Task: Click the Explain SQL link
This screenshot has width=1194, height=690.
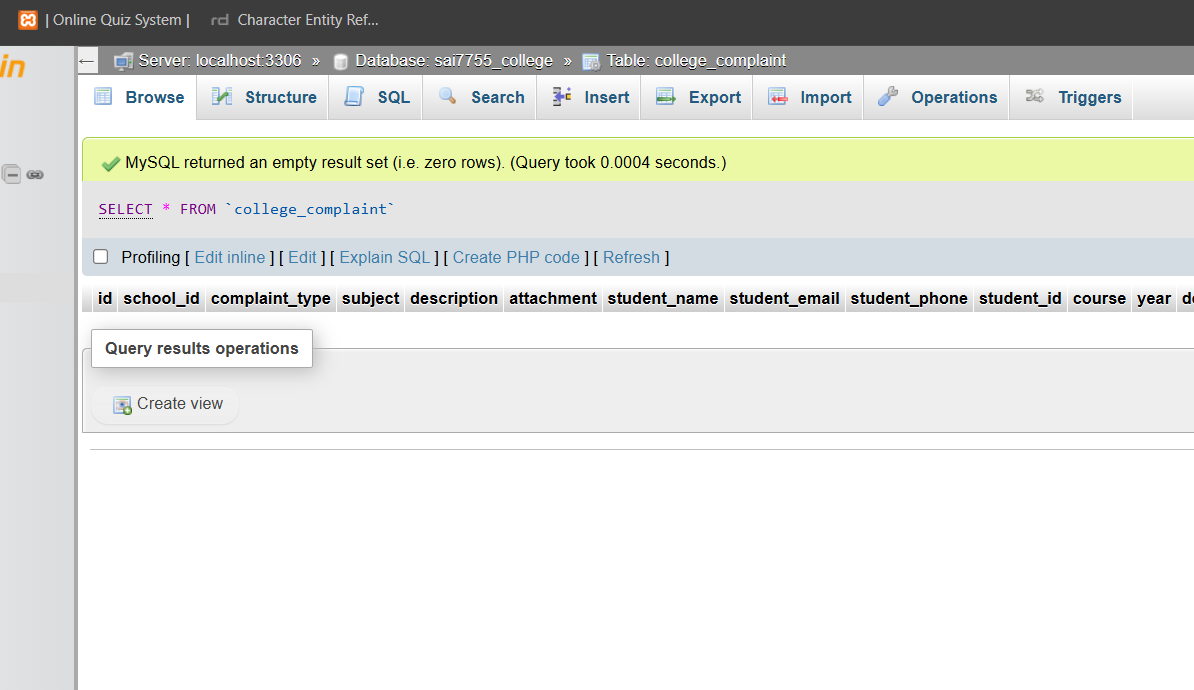Action: coord(384,257)
